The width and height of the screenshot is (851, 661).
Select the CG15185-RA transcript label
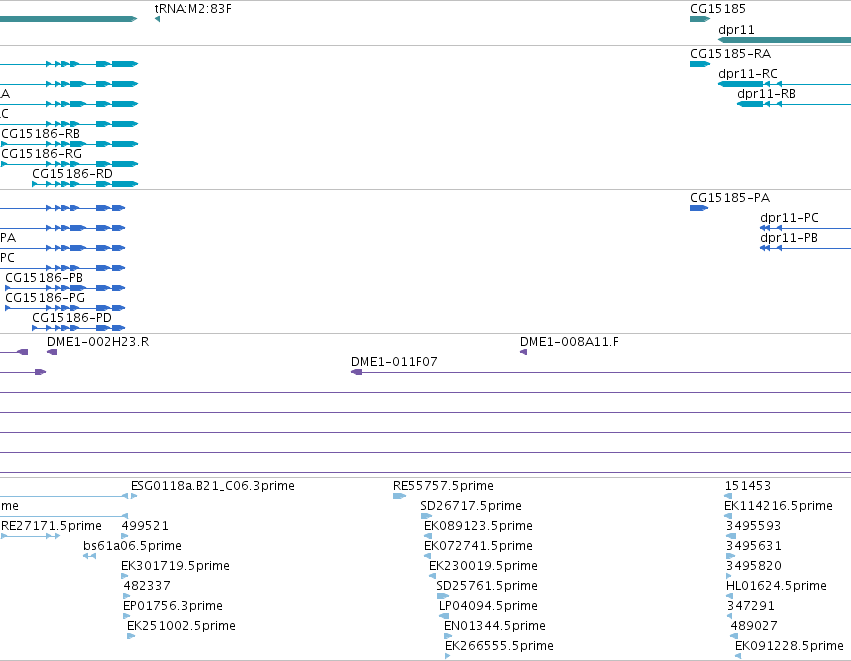[x=730, y=54]
